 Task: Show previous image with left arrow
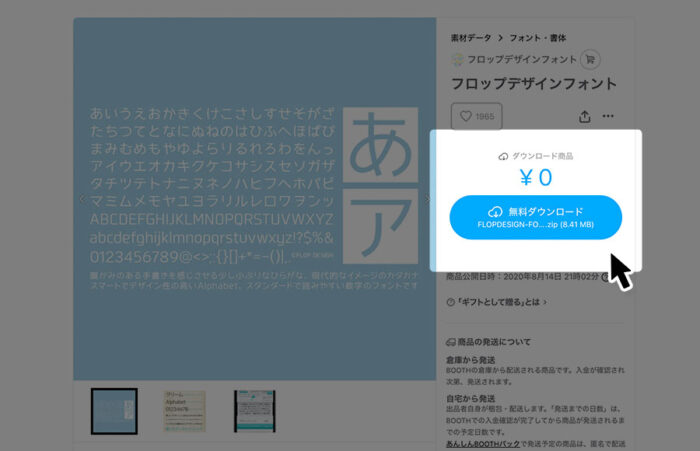pos(82,199)
